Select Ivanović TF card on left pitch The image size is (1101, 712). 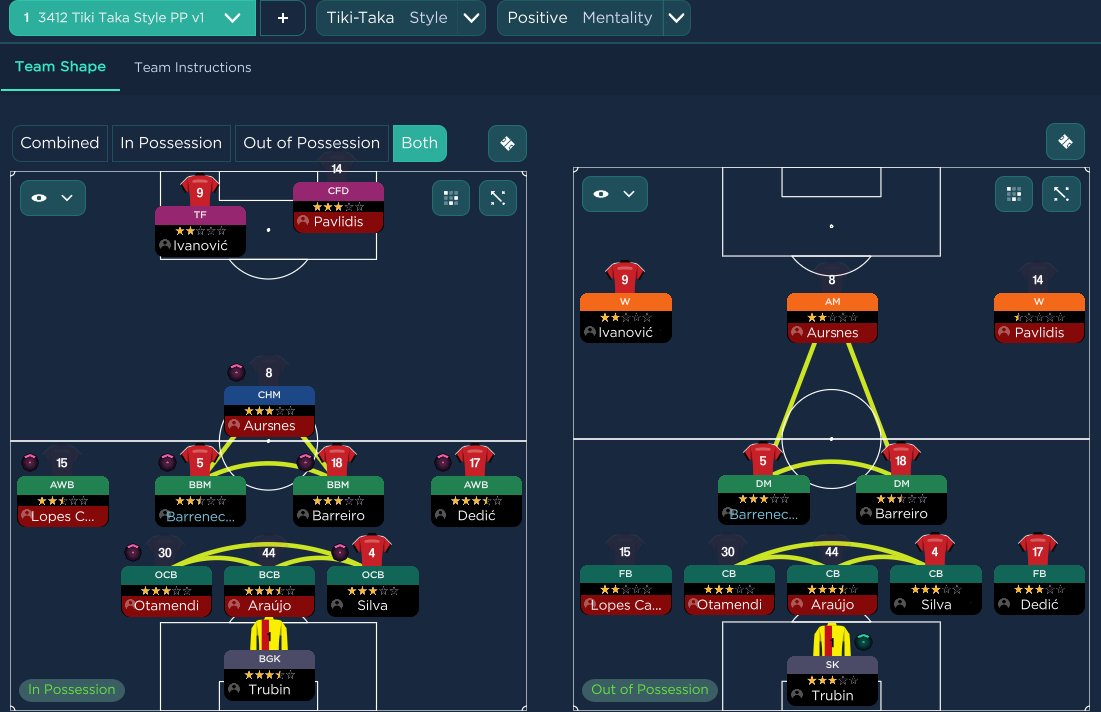(x=200, y=230)
